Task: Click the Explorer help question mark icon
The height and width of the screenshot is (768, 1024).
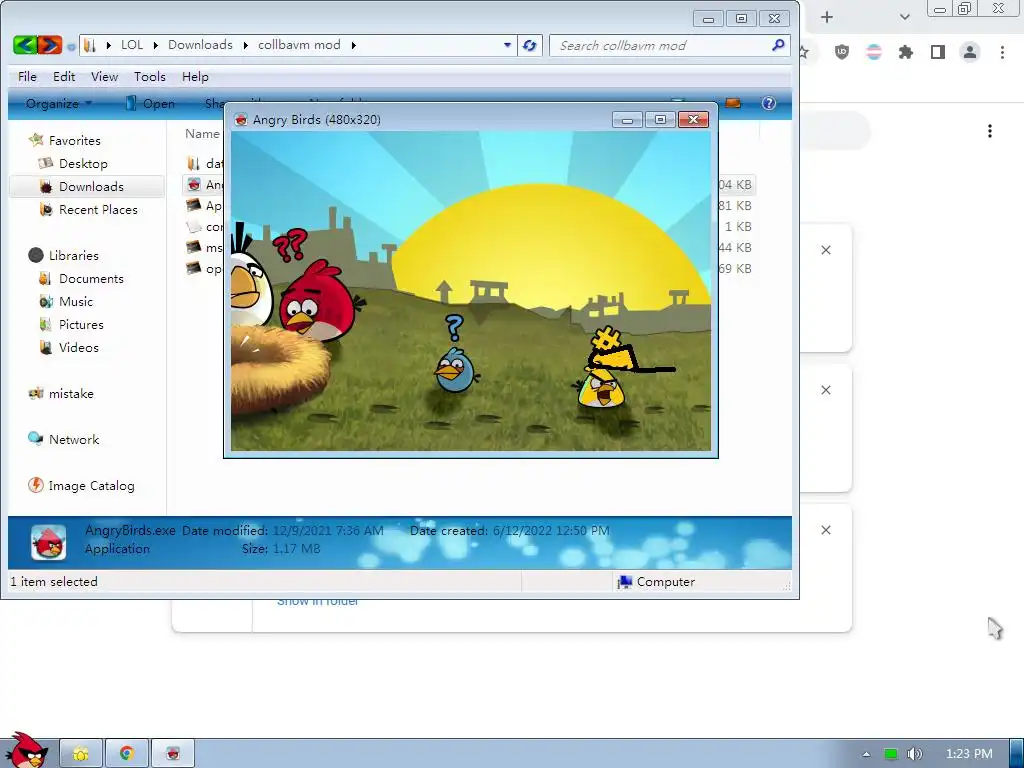Action: [769, 103]
